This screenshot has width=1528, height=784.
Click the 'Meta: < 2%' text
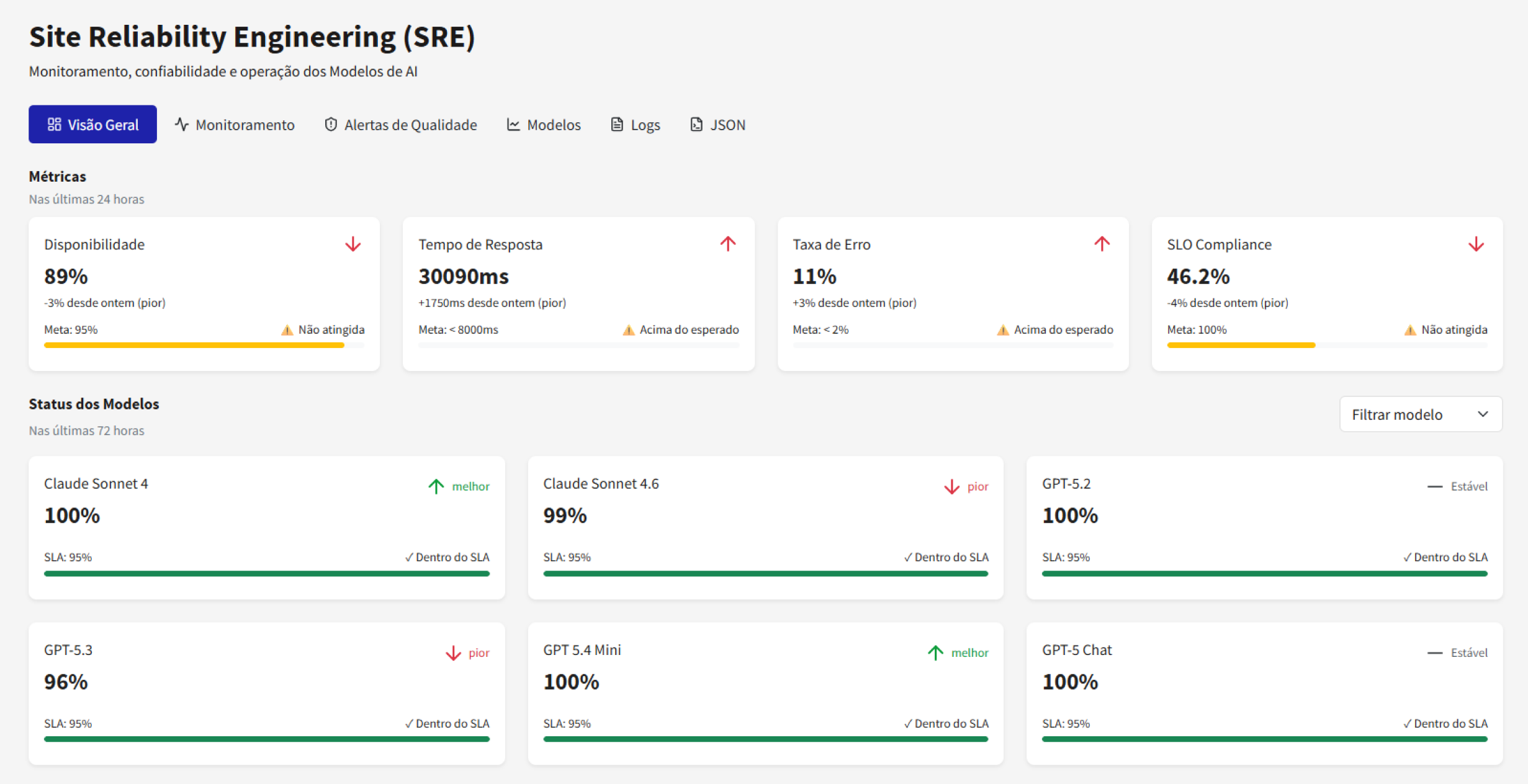820,330
